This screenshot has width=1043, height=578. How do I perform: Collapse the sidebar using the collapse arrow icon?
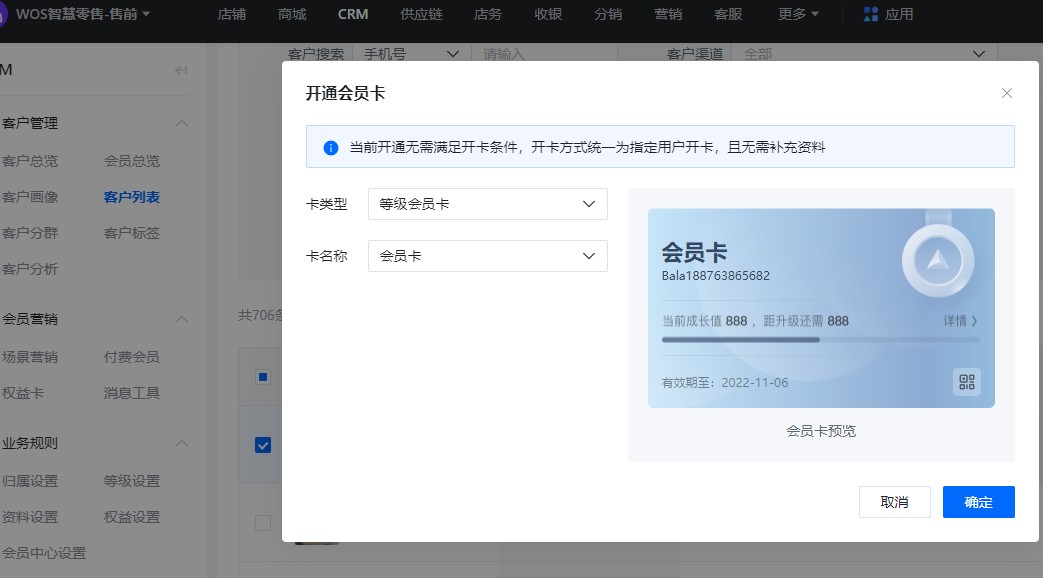tap(181, 70)
